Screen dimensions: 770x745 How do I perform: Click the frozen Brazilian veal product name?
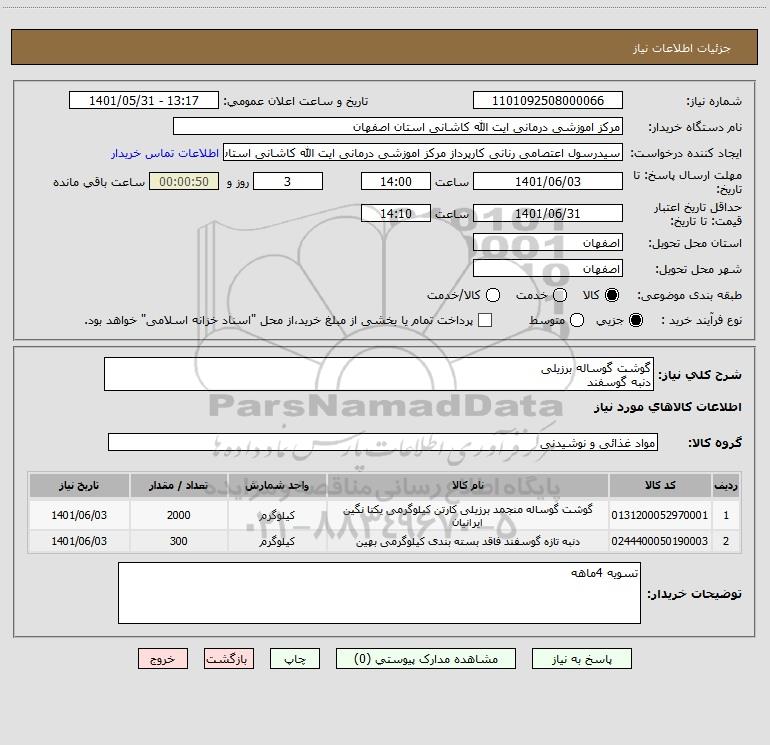468,516
